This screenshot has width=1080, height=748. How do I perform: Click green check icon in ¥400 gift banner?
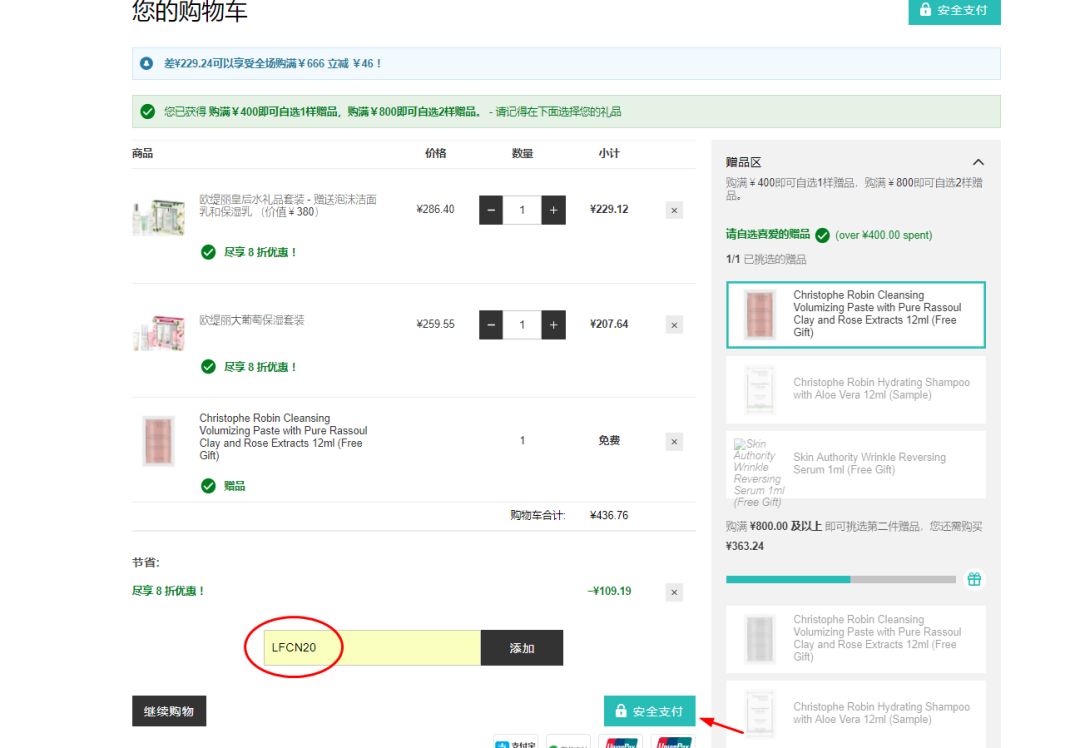[x=147, y=112]
